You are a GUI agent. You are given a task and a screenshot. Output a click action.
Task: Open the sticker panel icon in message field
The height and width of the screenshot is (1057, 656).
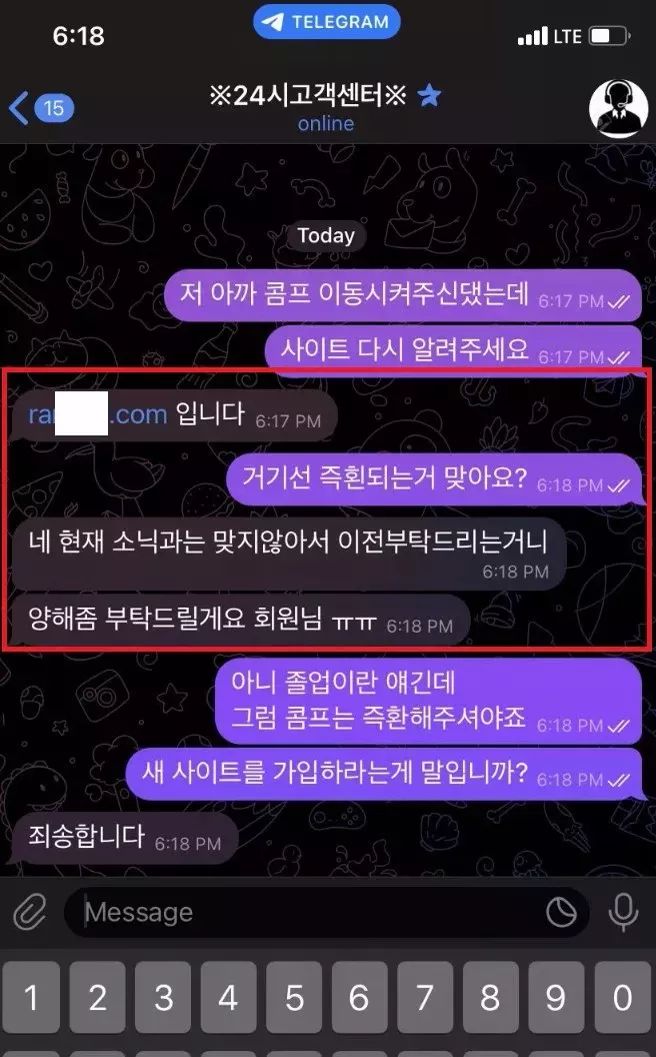560,912
